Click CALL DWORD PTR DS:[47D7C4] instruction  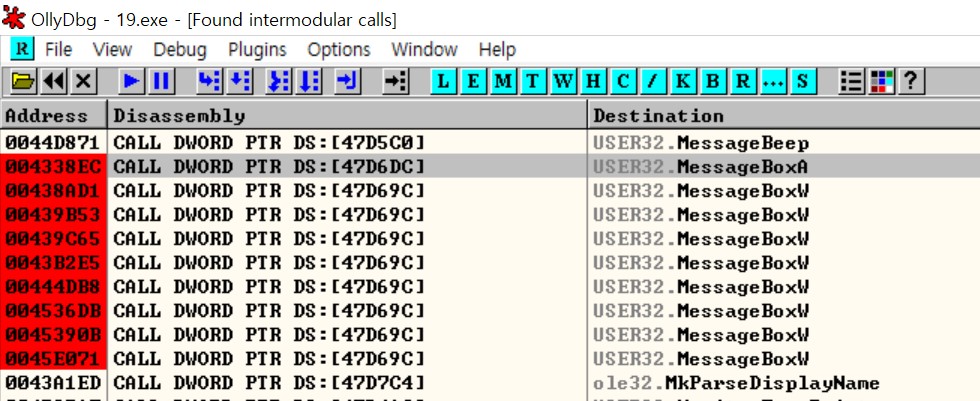click(269, 382)
